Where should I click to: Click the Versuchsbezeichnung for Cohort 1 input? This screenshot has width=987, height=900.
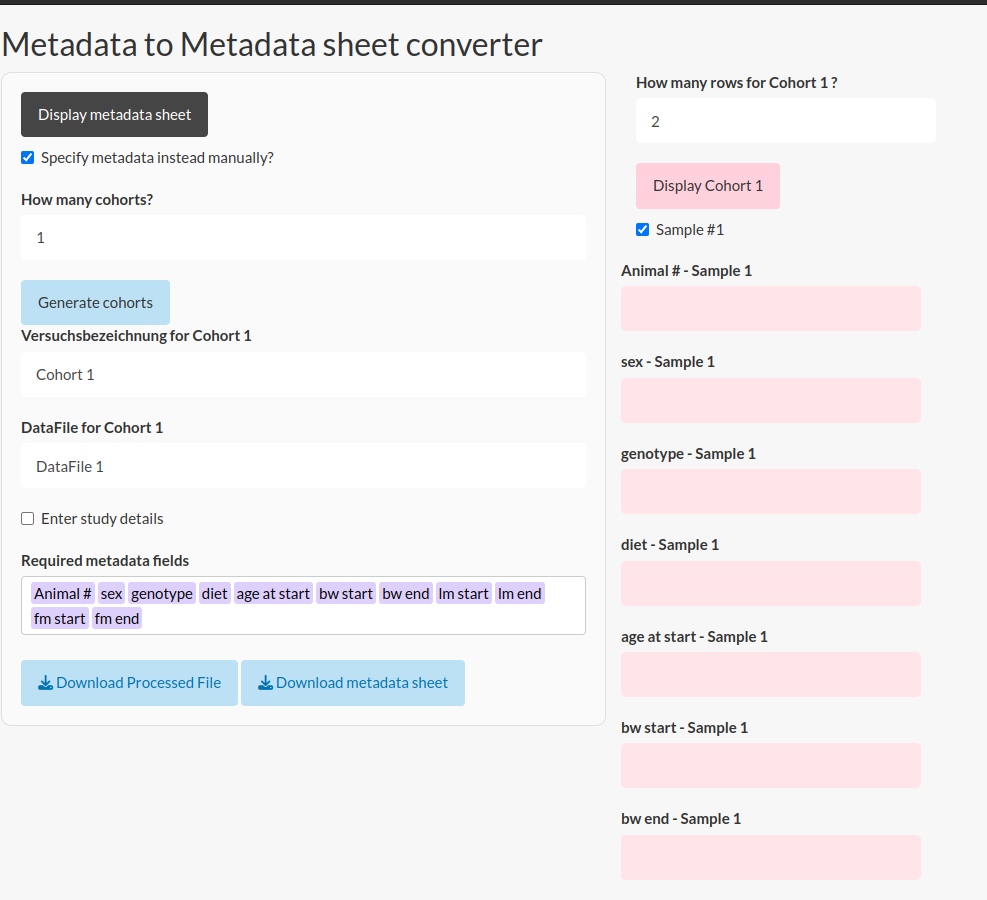(x=303, y=374)
